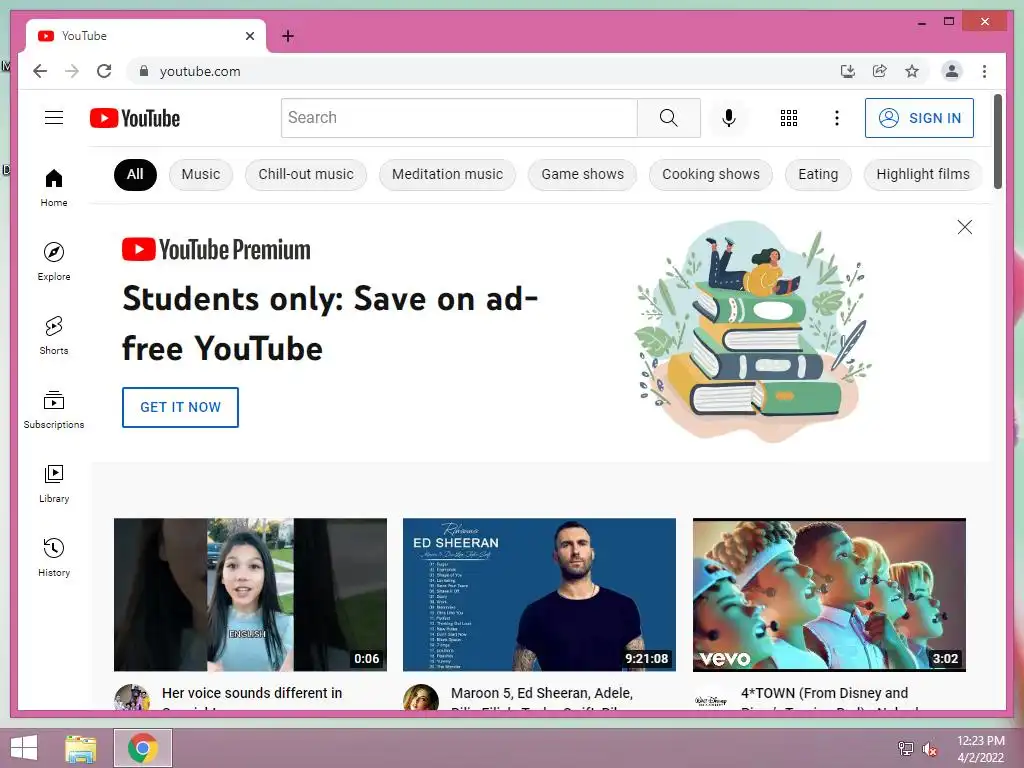This screenshot has width=1024, height=768.
Task: Filter by Cooking shows chip
Action: pyautogui.click(x=711, y=174)
